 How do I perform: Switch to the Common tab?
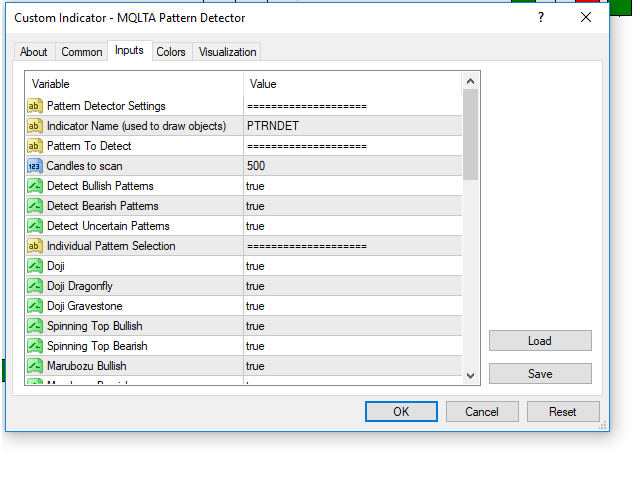point(82,52)
